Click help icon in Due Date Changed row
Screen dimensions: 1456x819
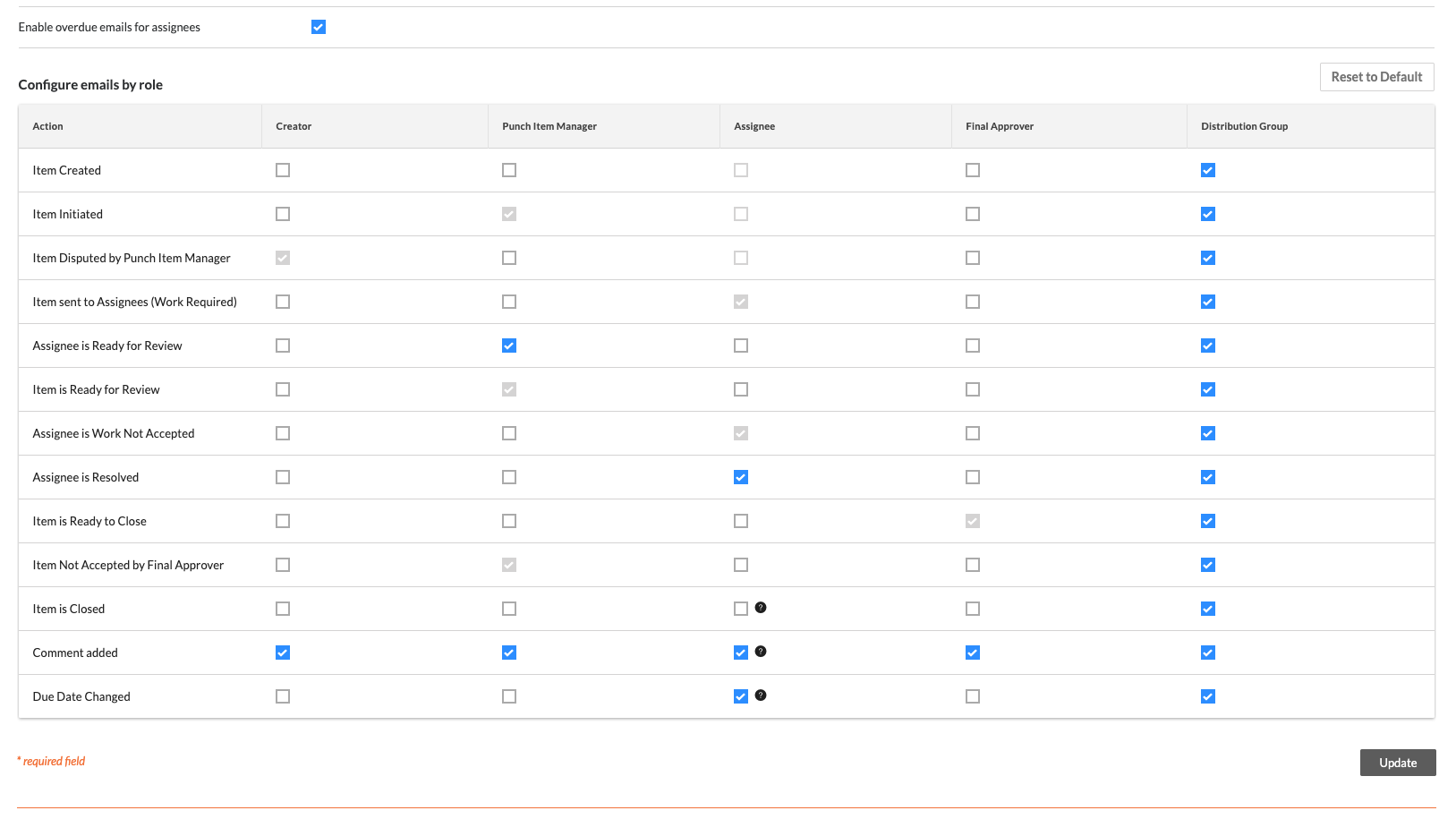click(761, 695)
